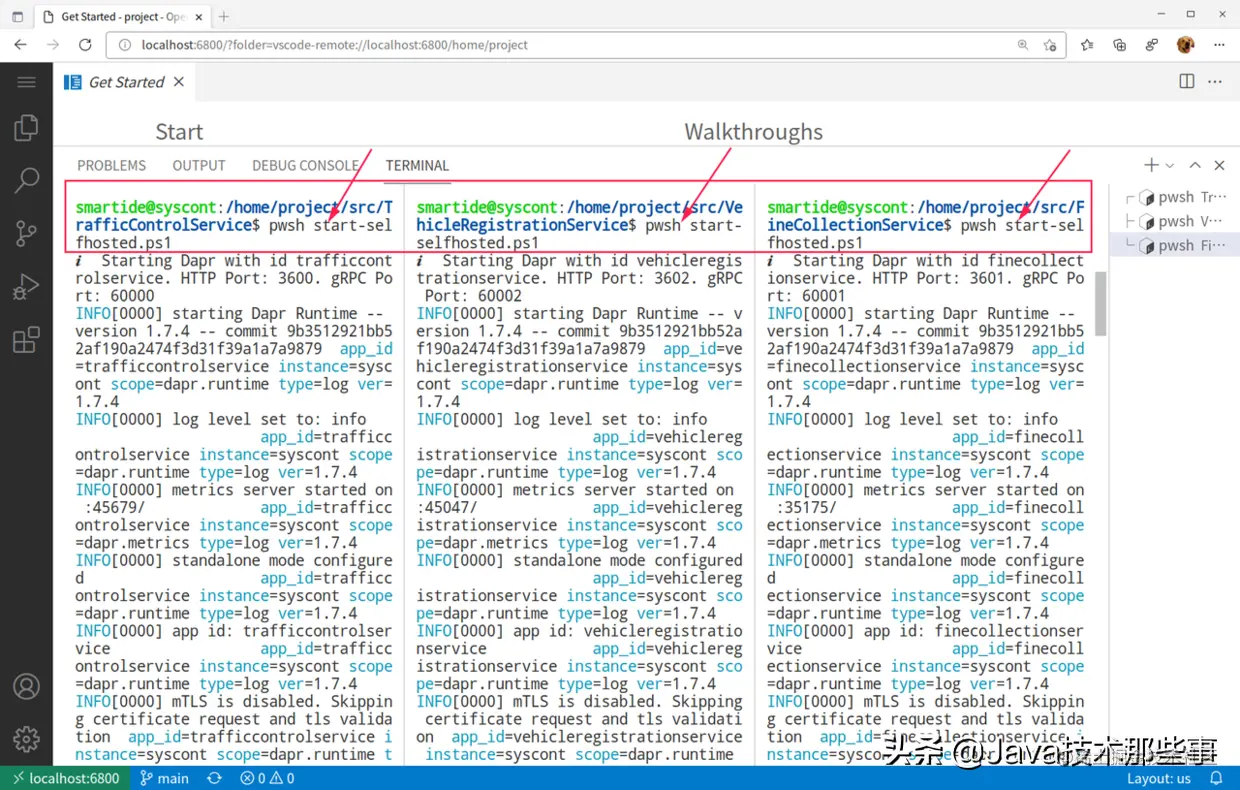Viewport: 1240px width, 790px height.
Task: Switch to the PROBLEMS panel tab
Action: click(112, 166)
